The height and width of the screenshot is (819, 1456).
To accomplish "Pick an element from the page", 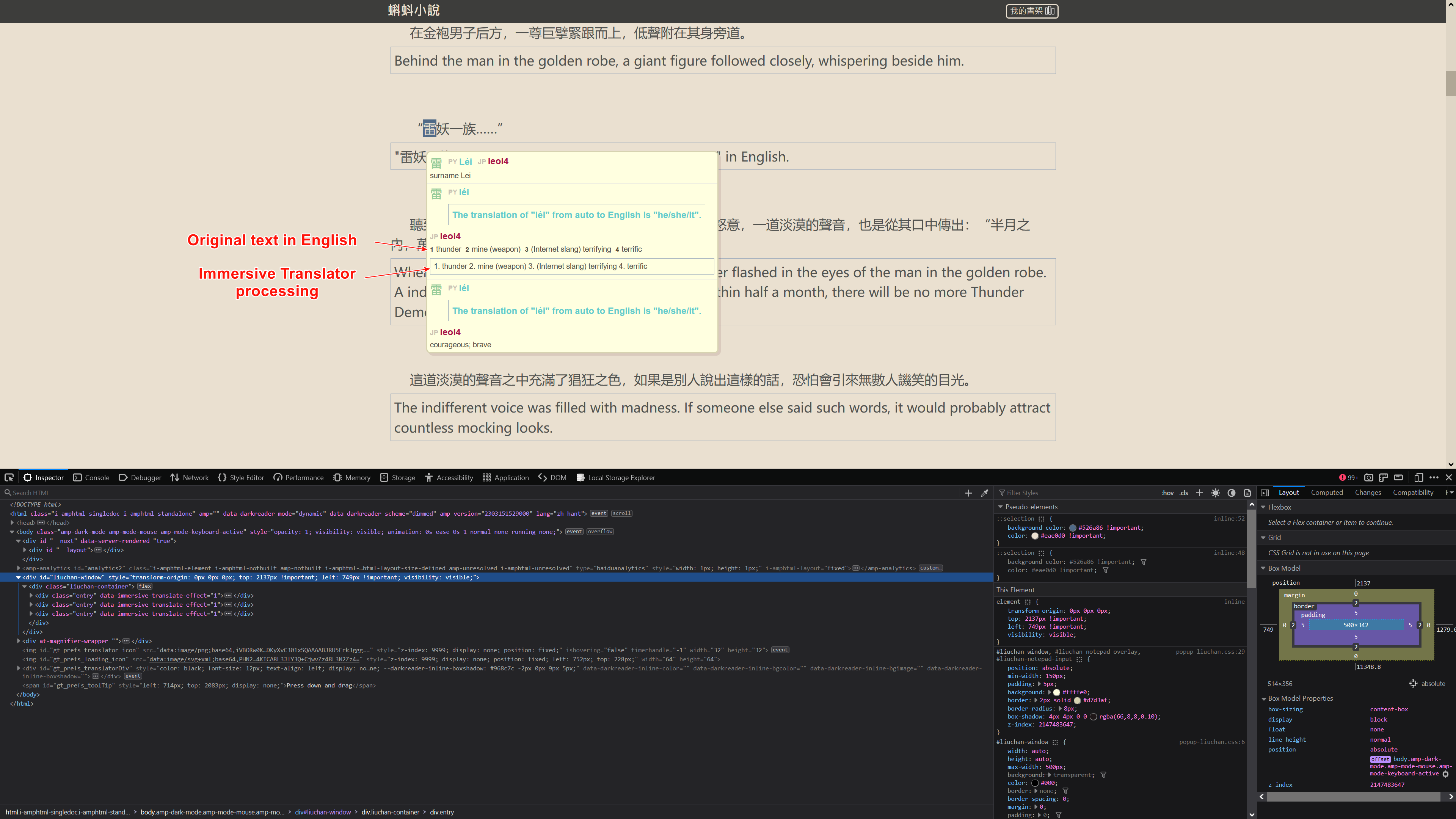I will tap(9, 478).
